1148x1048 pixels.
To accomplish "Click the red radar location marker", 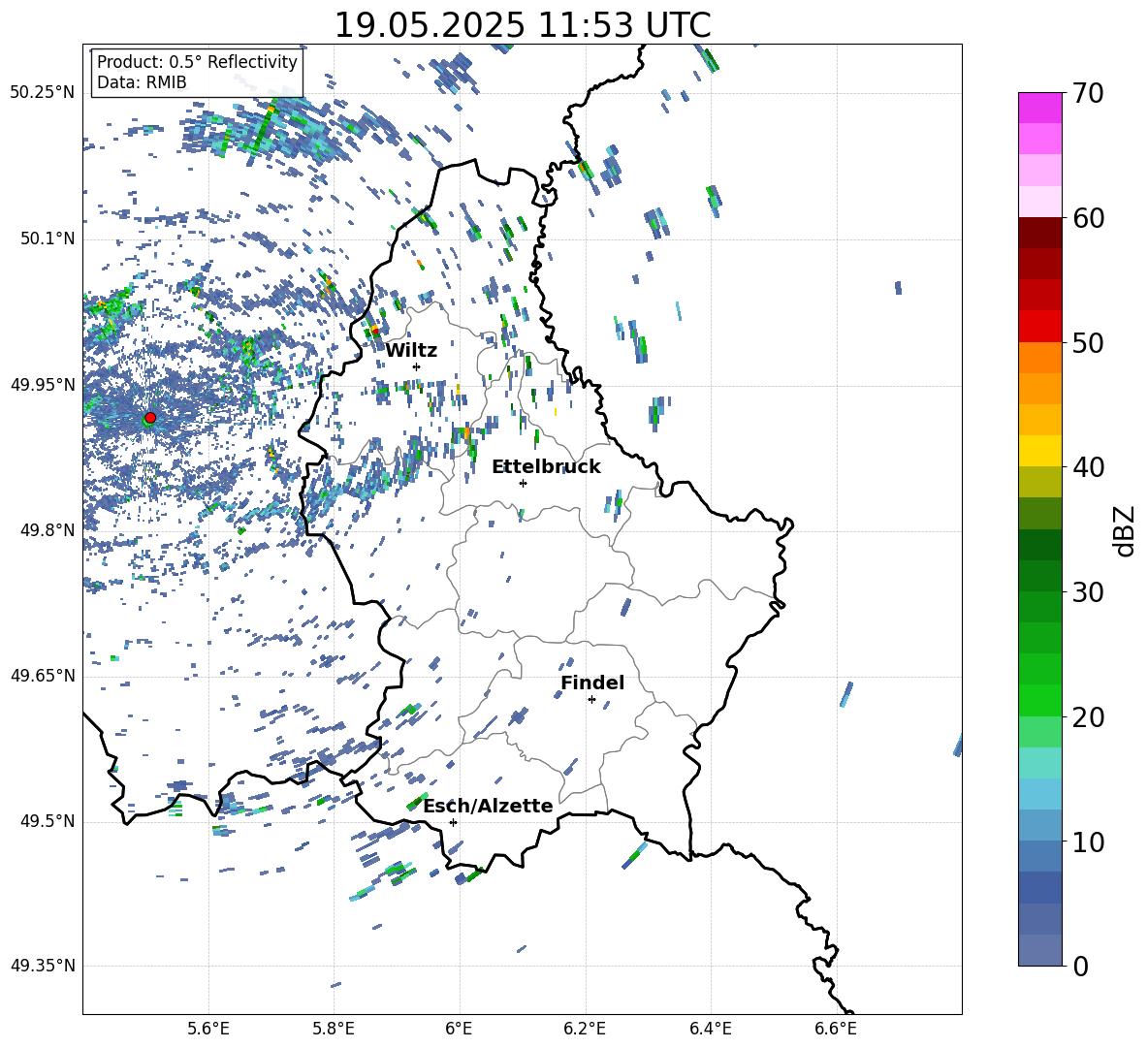I will (150, 418).
